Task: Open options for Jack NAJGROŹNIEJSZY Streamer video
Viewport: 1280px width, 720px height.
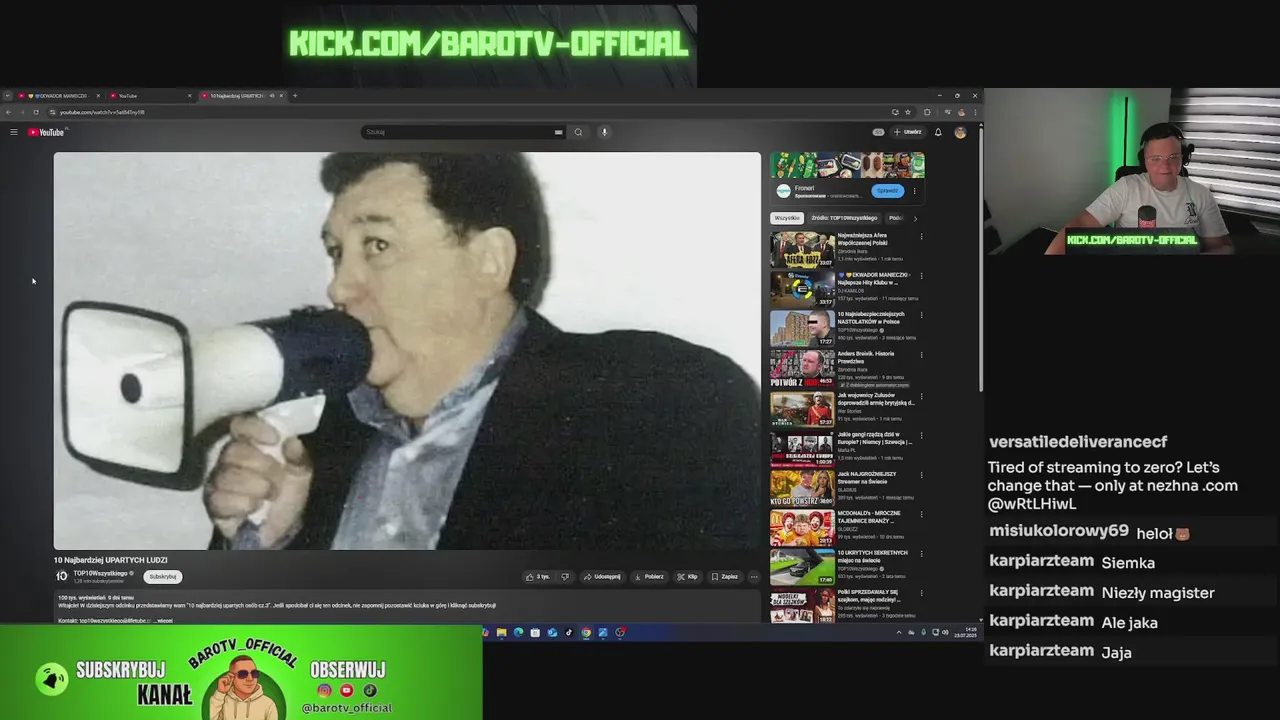Action: pos(921,475)
